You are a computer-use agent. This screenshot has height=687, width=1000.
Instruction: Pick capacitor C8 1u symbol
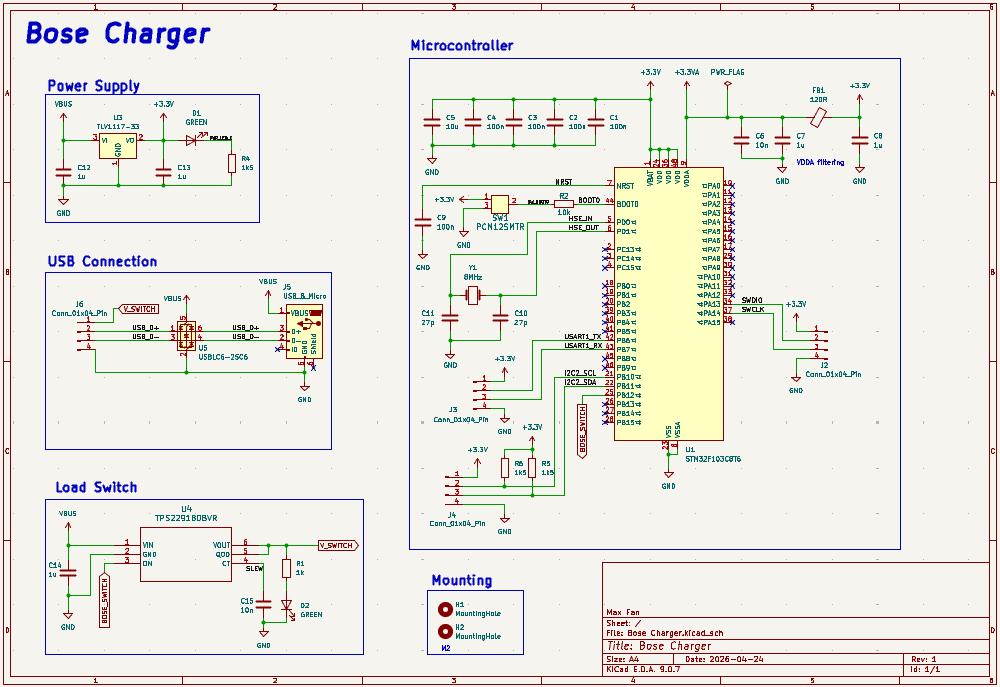pos(860,140)
